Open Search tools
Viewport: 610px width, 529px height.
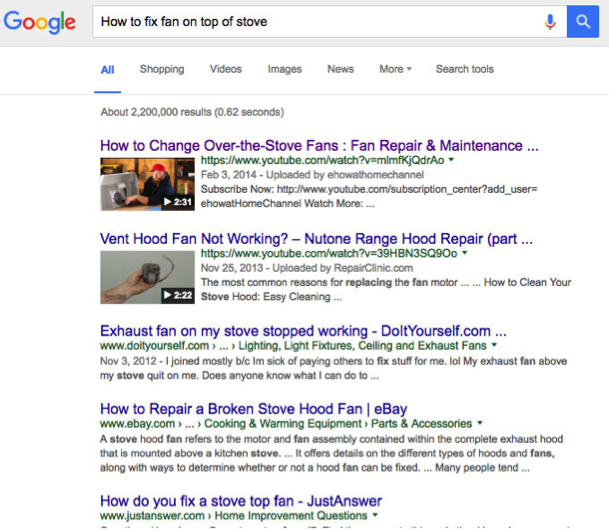[x=465, y=69]
